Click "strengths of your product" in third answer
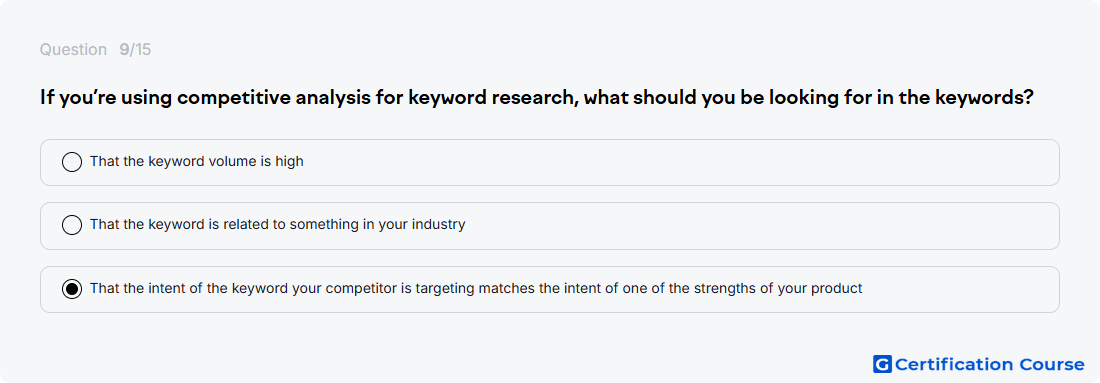 click(x=790, y=288)
